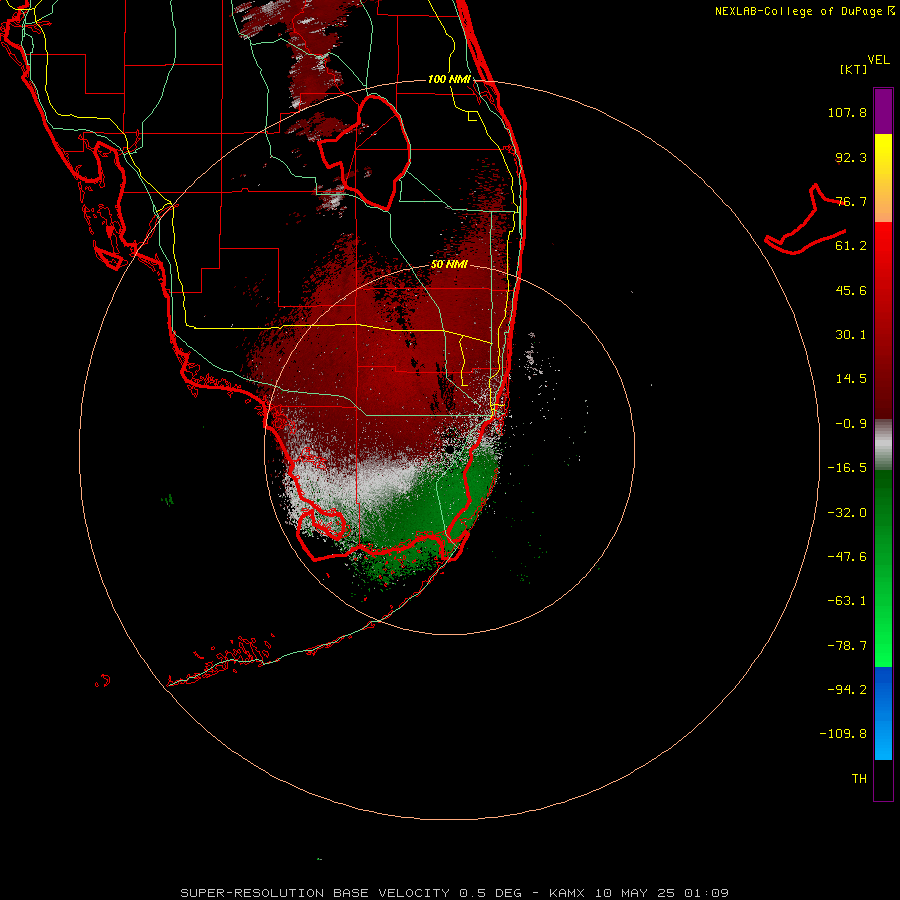Click the TH label under the scale
This screenshot has width=900, height=900.
click(x=859, y=779)
